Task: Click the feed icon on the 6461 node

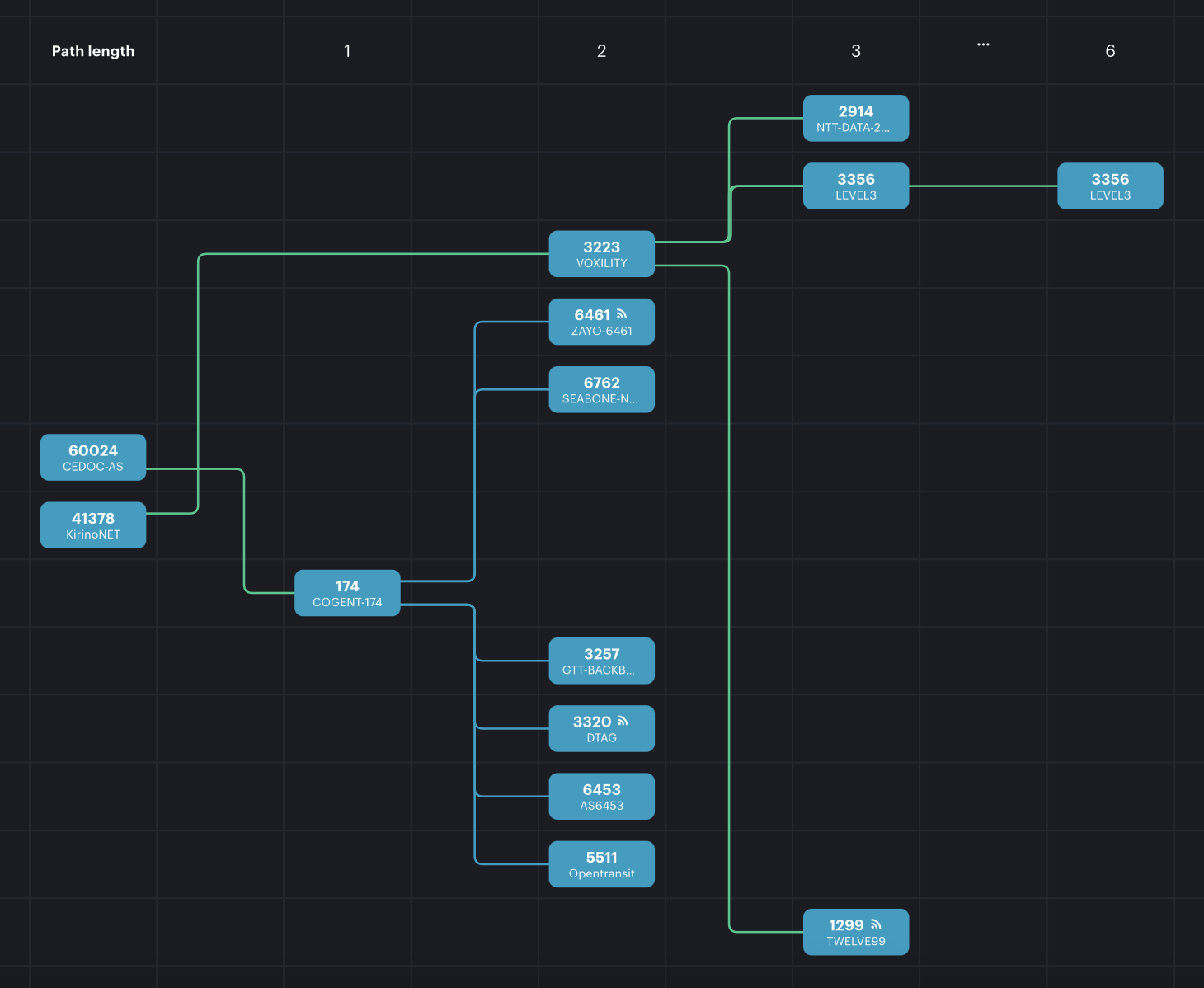Action: coord(622,314)
